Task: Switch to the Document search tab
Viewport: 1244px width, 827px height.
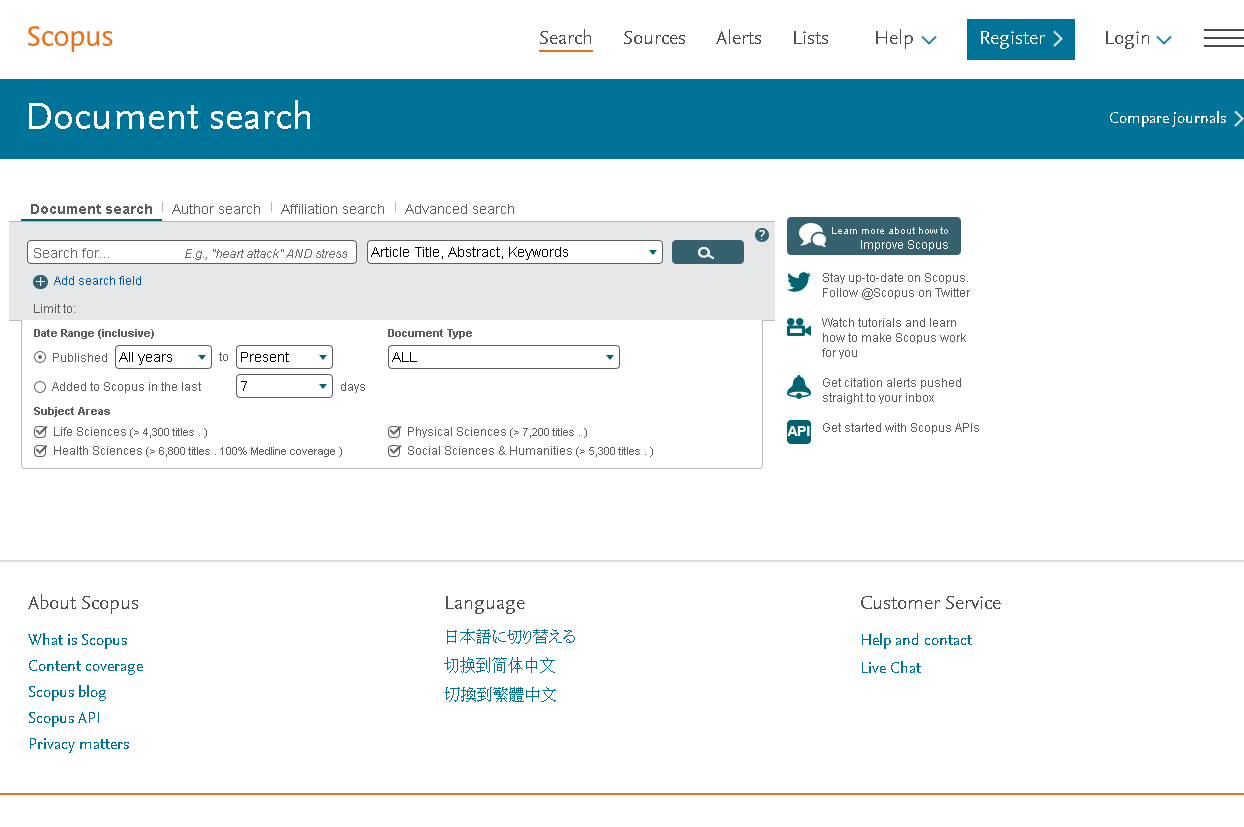Action: point(91,209)
